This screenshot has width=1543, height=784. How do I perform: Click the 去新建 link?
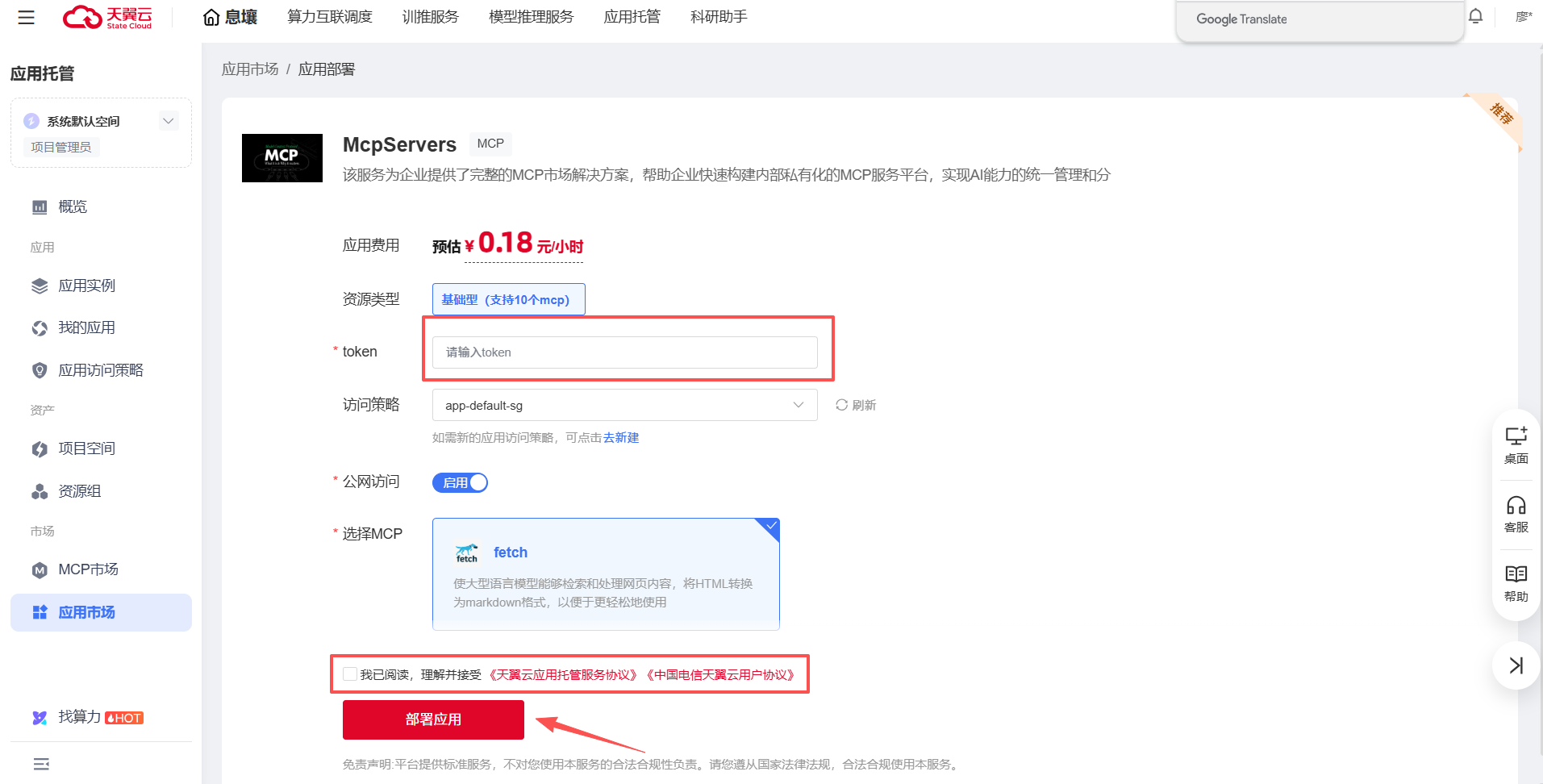[x=621, y=437]
